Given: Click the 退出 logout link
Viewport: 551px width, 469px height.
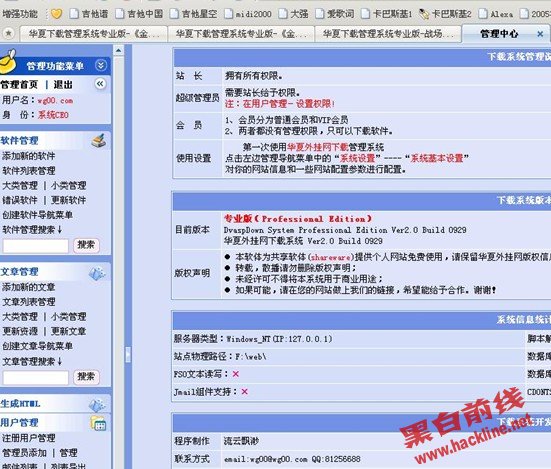Looking at the screenshot, I should click(x=63, y=85).
